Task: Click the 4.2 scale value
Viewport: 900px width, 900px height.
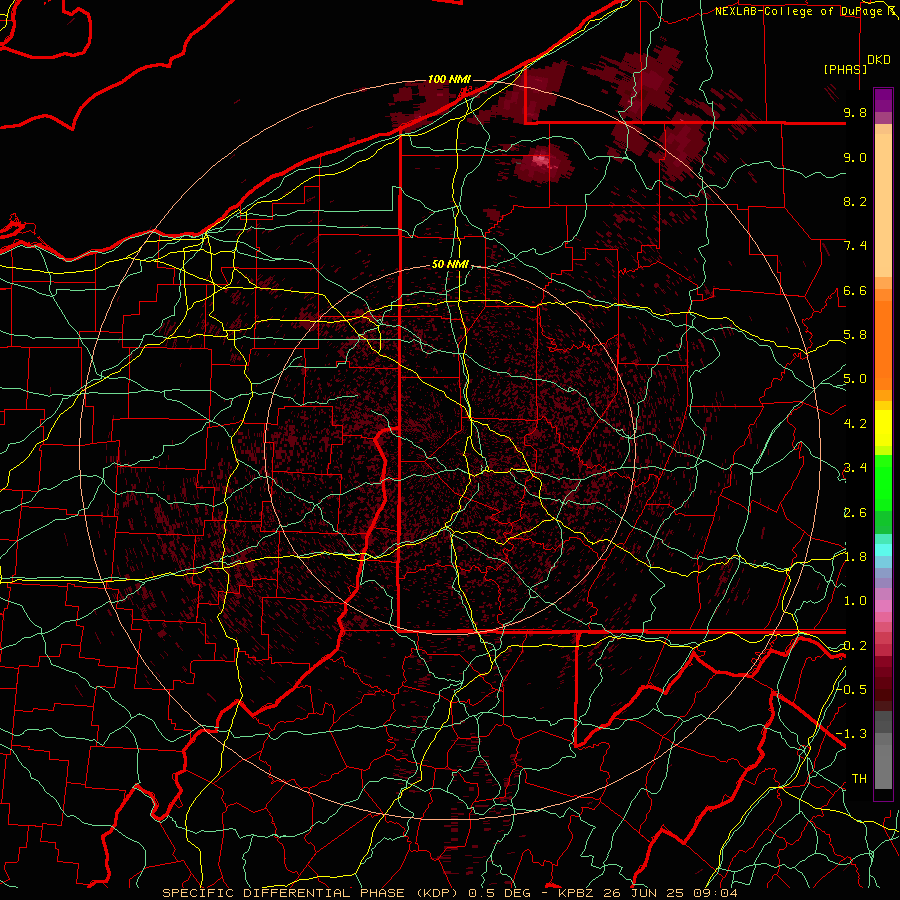Action: pyautogui.click(x=855, y=424)
